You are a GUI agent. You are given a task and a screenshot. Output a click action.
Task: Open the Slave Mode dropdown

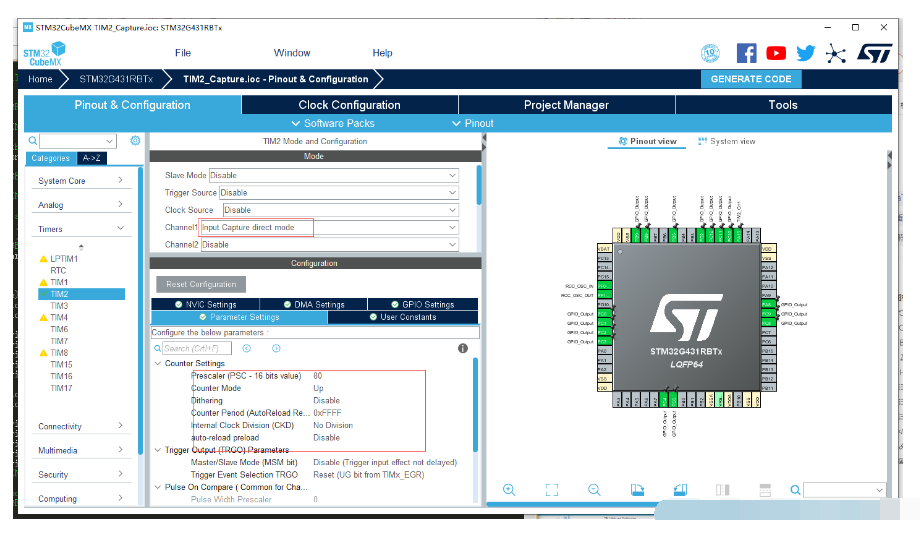tap(334, 175)
